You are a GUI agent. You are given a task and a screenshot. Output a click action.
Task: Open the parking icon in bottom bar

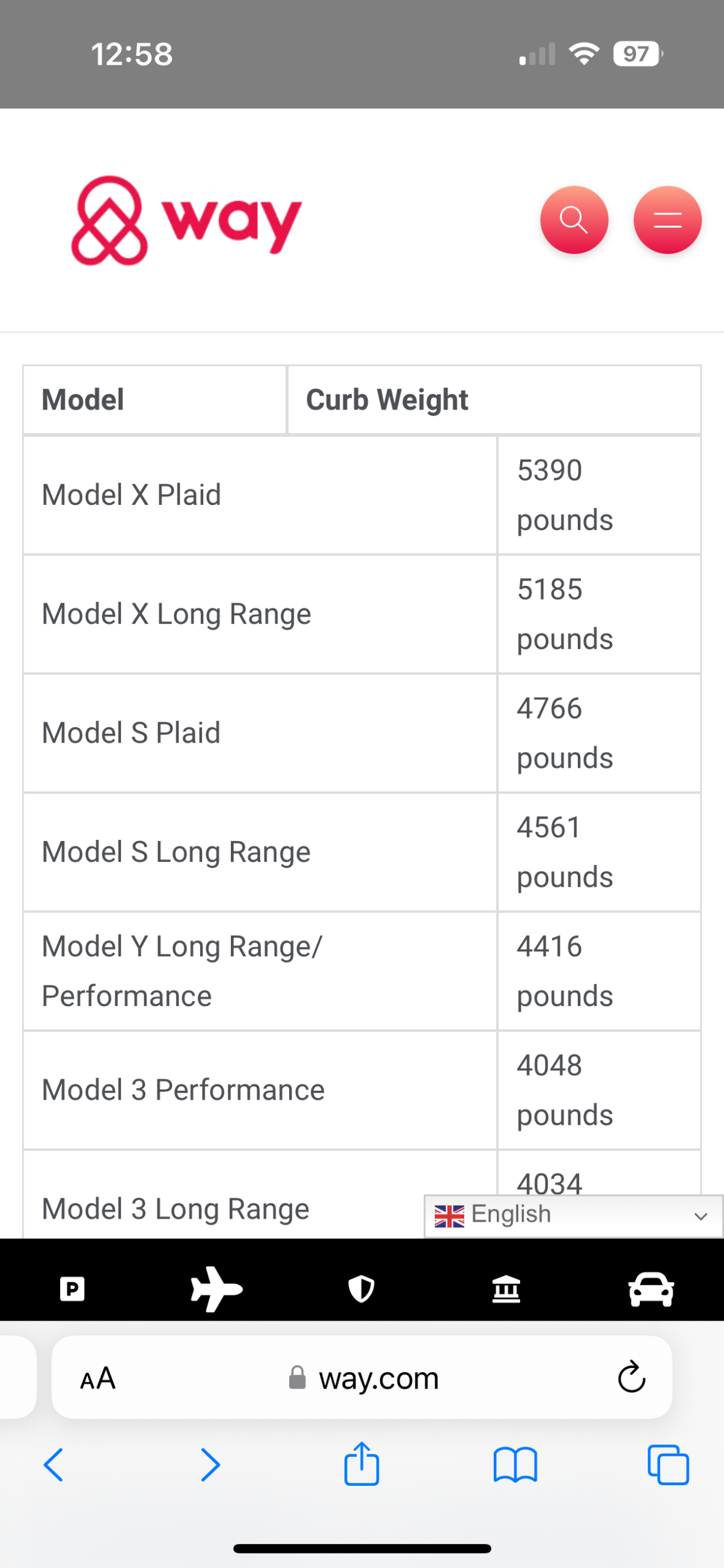72,1289
